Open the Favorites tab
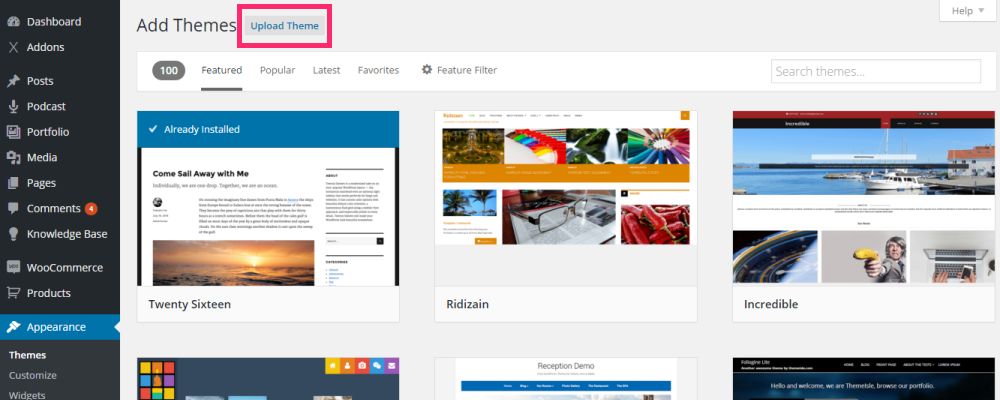The height and width of the screenshot is (400, 1000). pos(378,70)
